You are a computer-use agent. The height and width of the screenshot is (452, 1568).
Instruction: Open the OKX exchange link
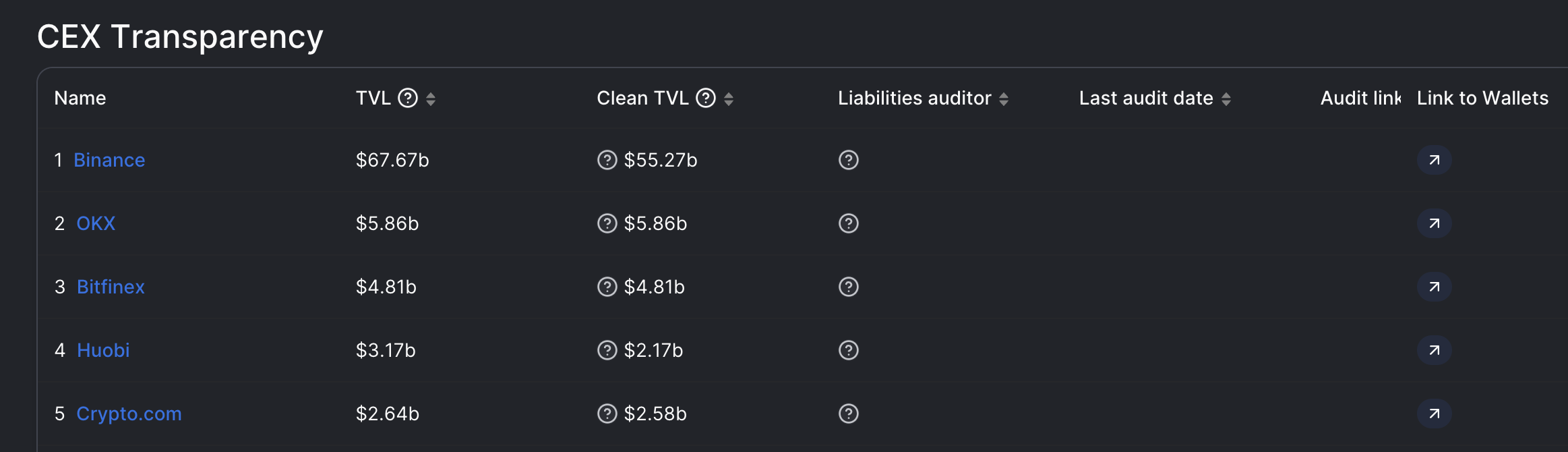(96, 223)
